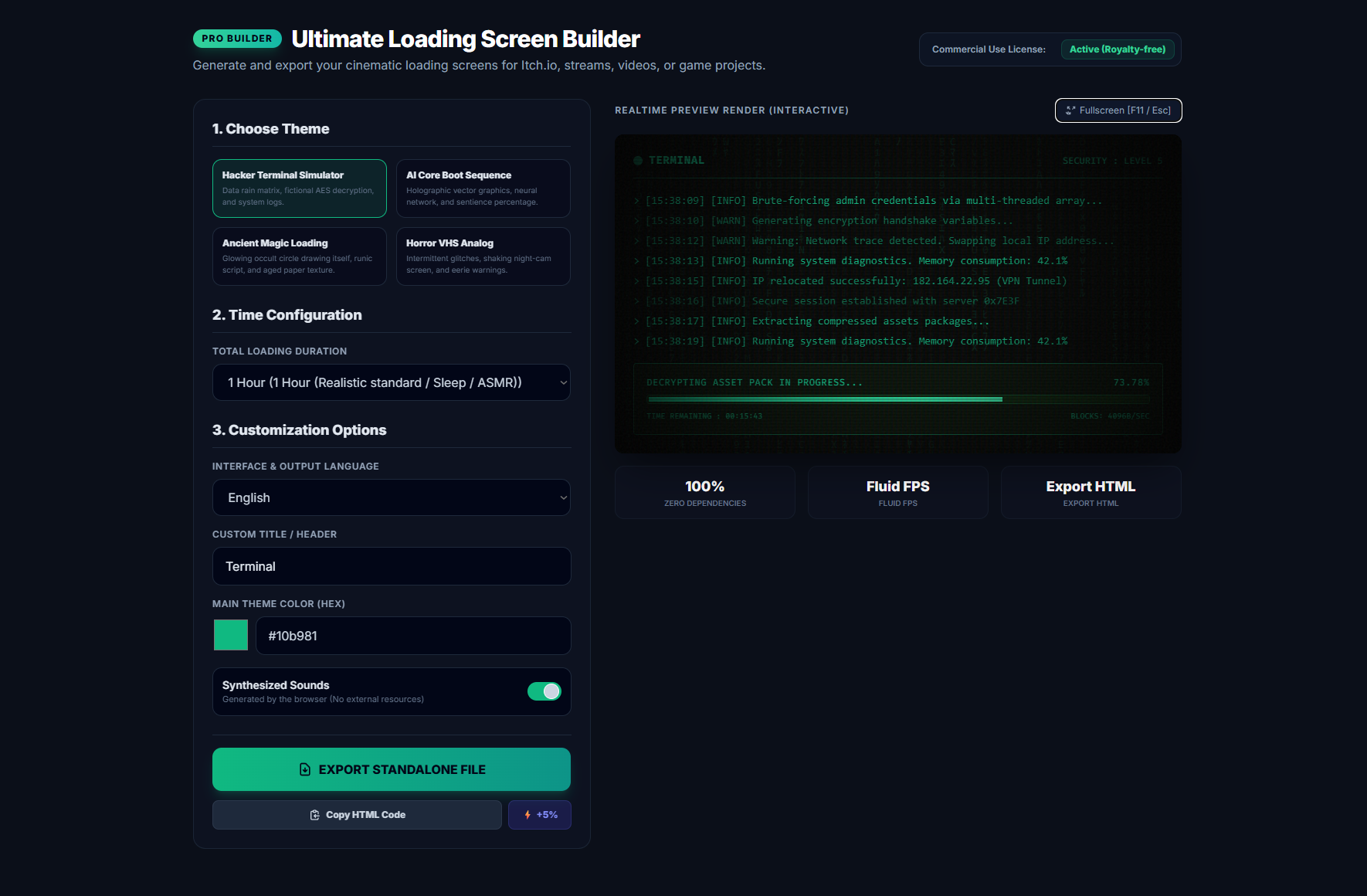Click the lightning bolt icon beside +5%
This screenshot has width=1367, height=896.
pyautogui.click(x=527, y=815)
